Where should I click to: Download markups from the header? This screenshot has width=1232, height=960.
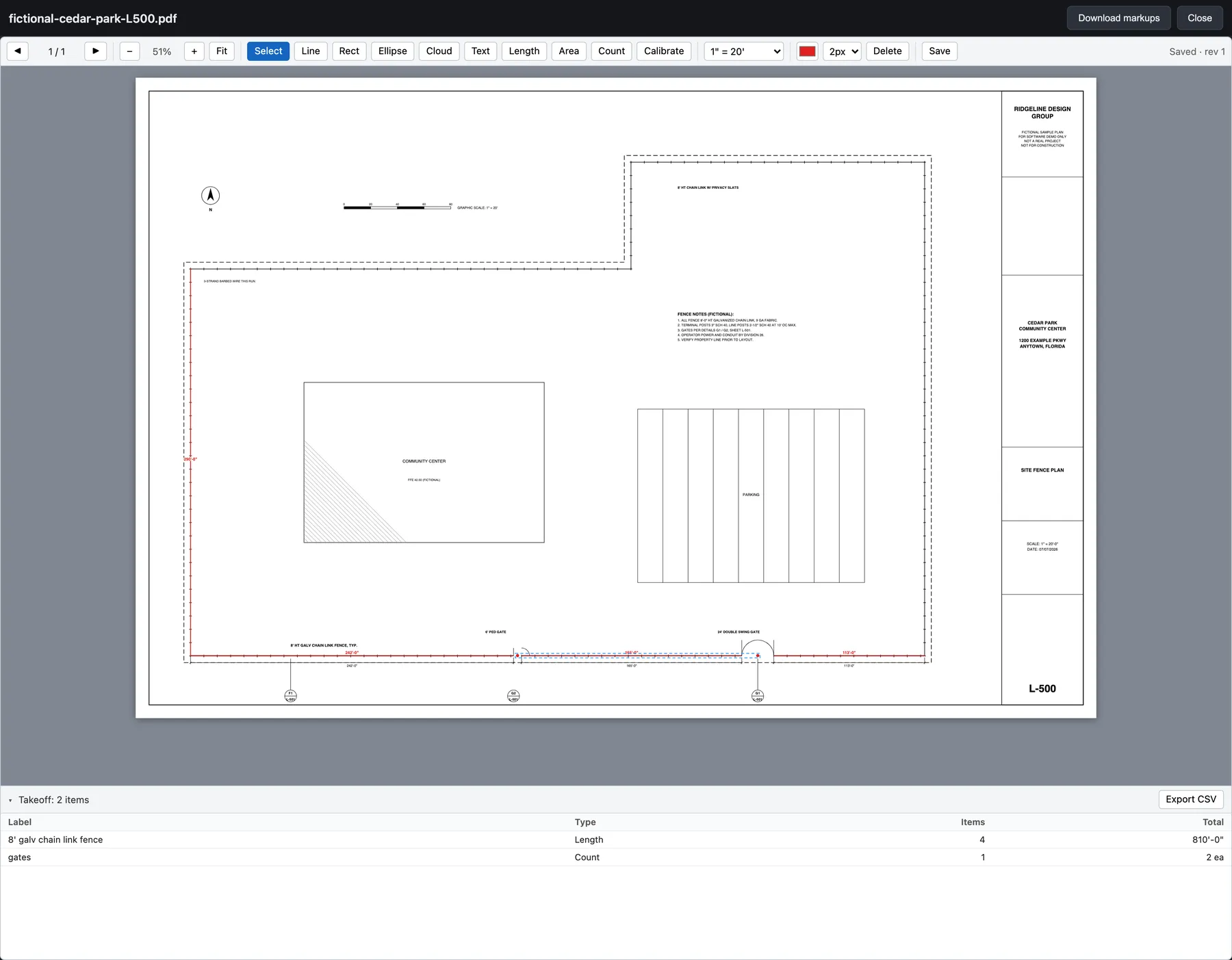[1119, 18]
